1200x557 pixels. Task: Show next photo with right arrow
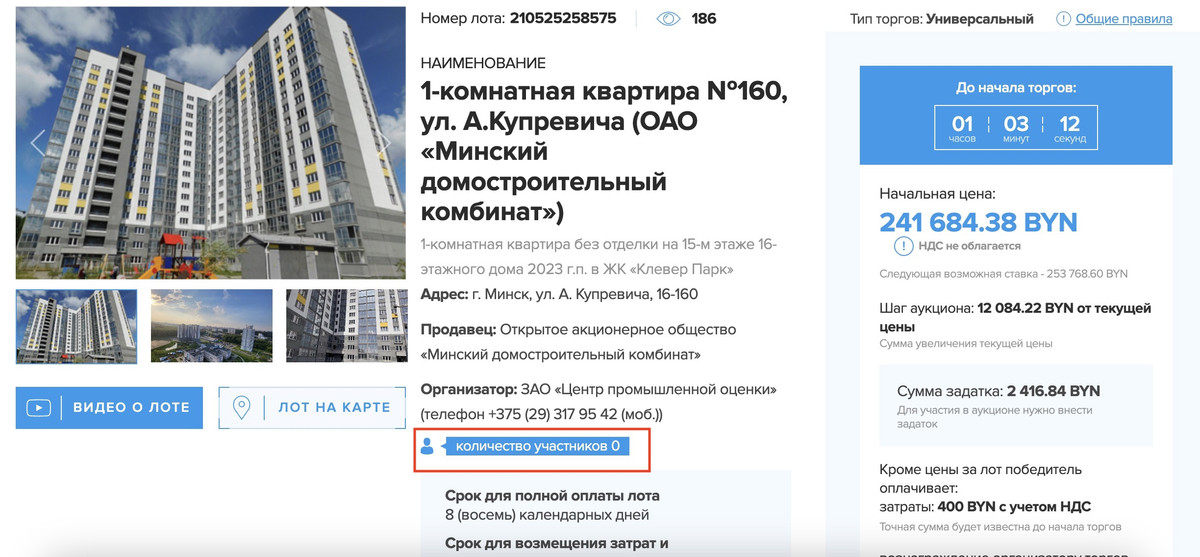click(383, 142)
